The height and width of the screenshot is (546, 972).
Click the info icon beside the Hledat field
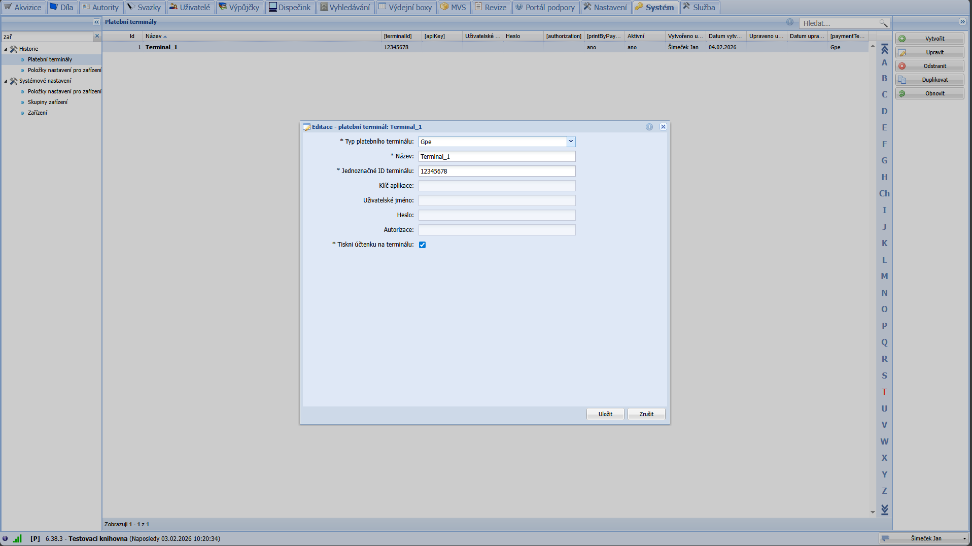pyautogui.click(x=790, y=22)
